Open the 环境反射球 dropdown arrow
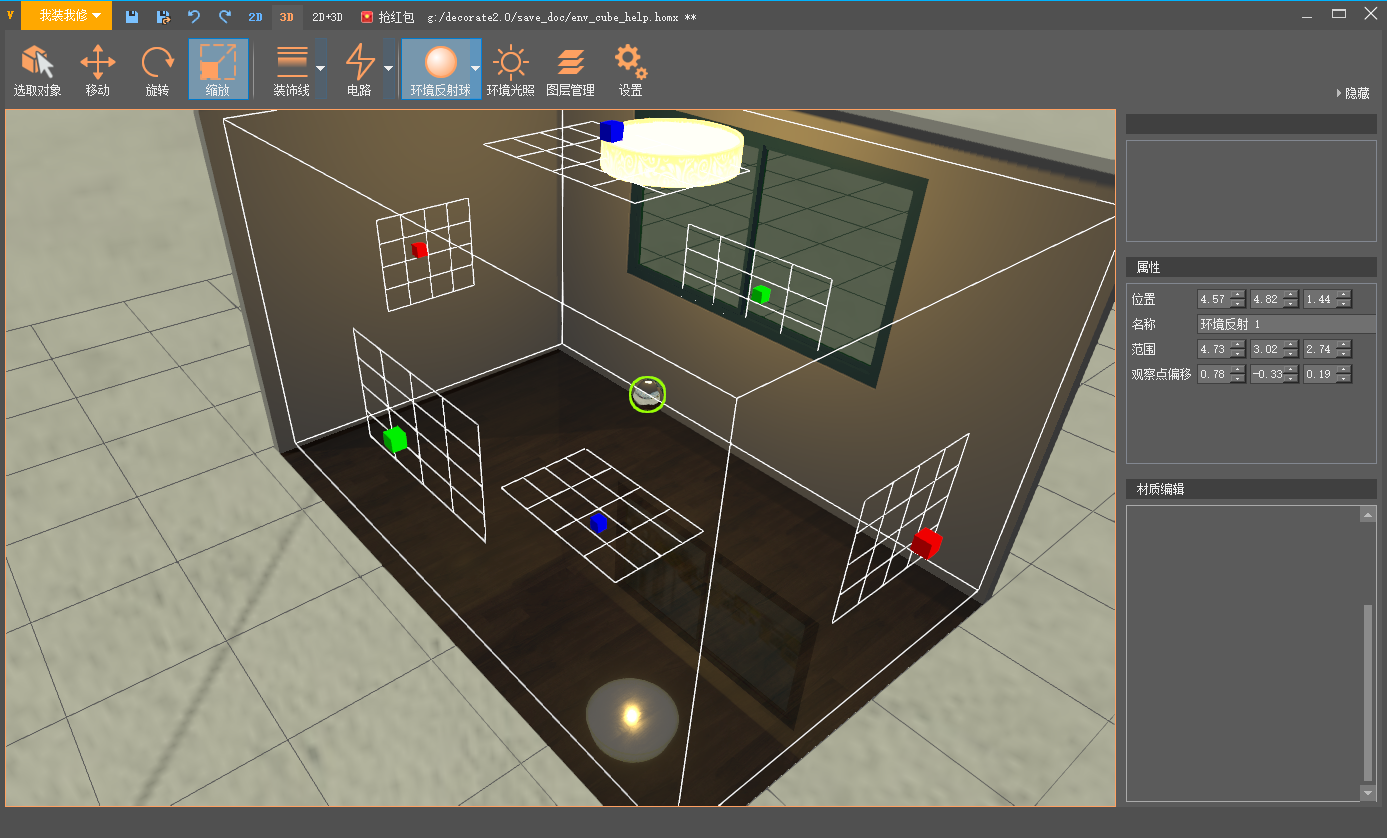Viewport: 1387px width, 838px height. click(x=475, y=69)
